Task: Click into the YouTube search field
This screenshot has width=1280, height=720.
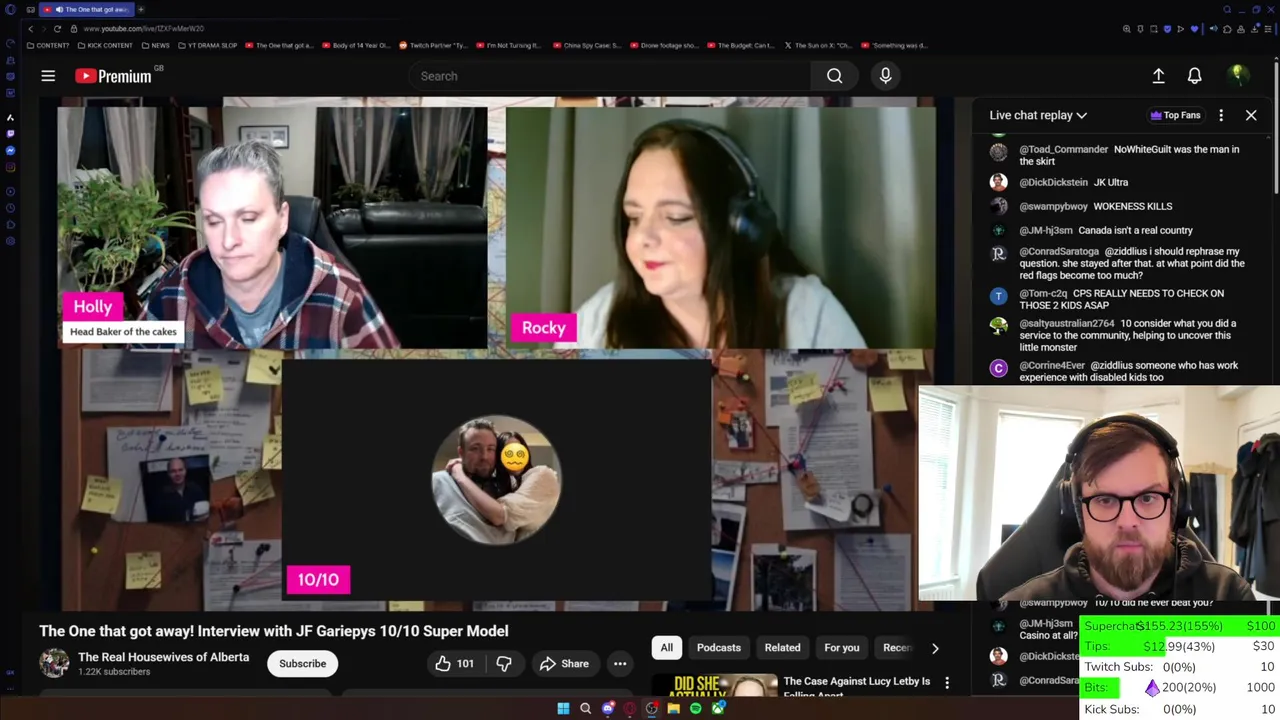Action: (x=610, y=76)
